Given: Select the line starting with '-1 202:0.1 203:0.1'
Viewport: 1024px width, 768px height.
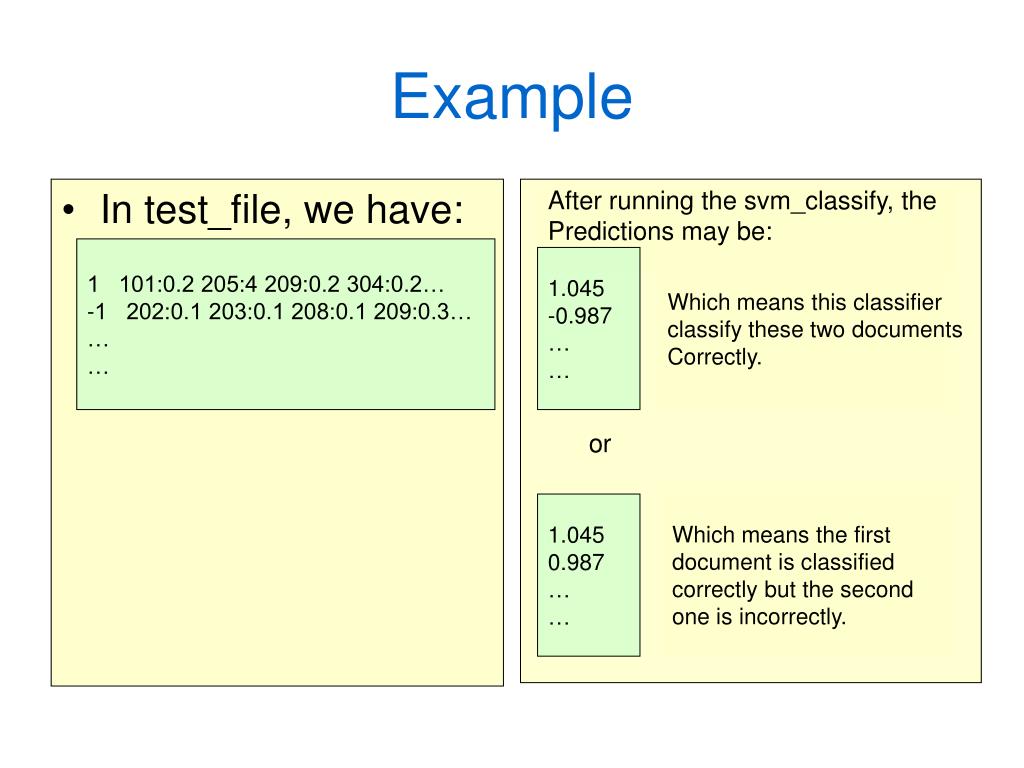Looking at the screenshot, I should (279, 312).
